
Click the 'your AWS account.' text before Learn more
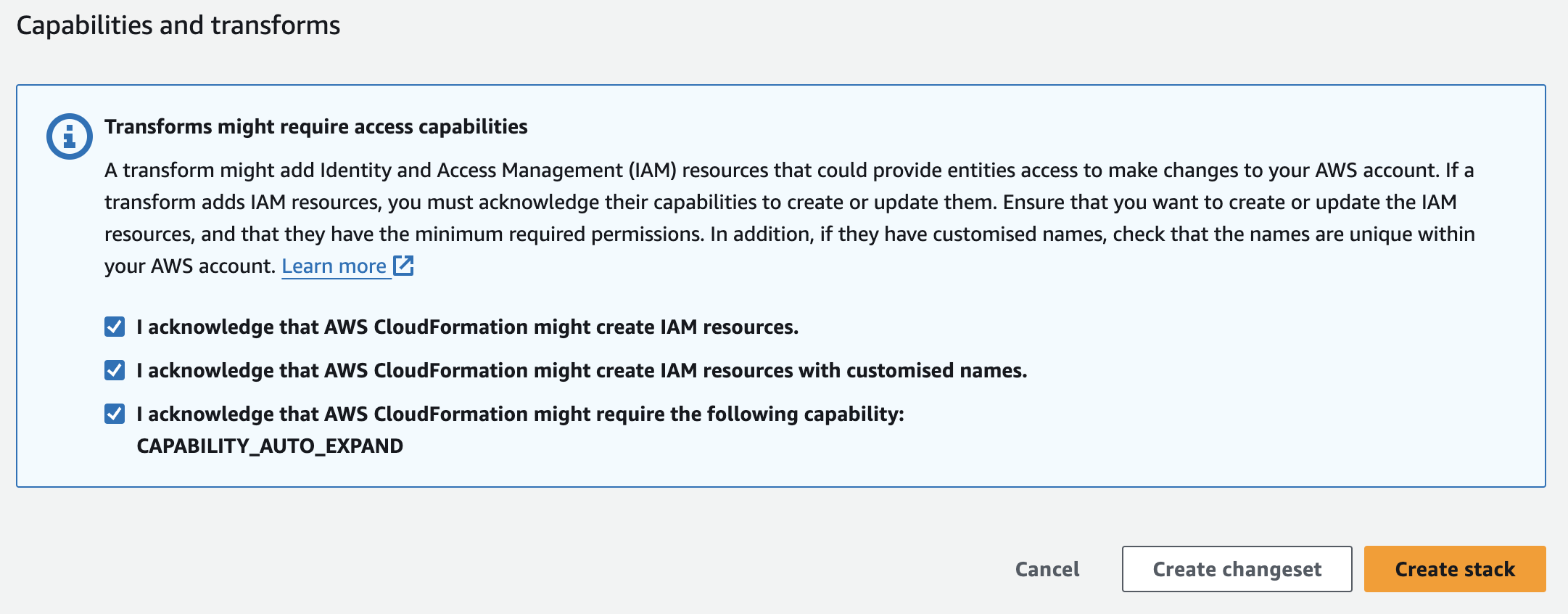click(190, 266)
